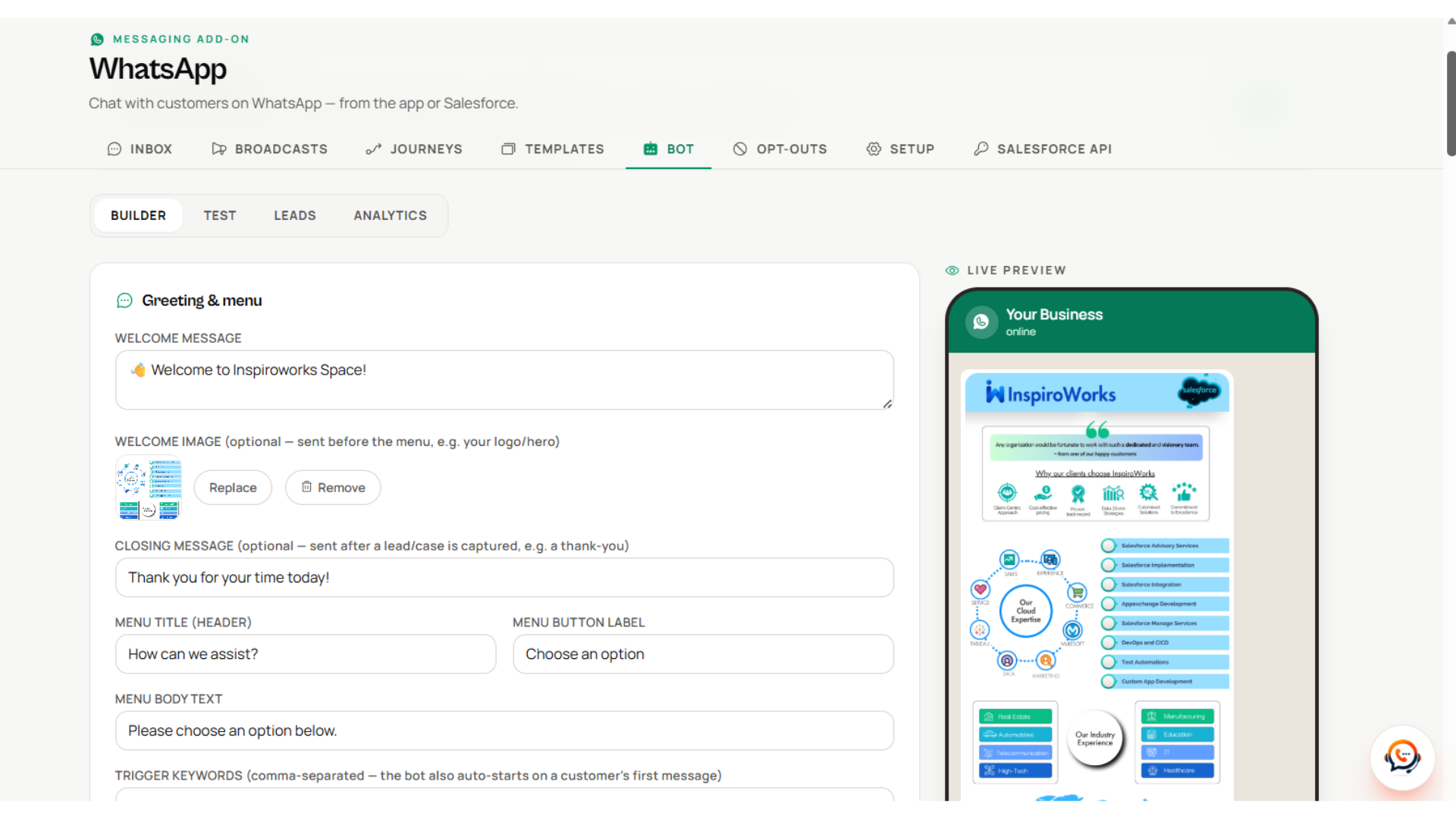Switch to the Broadcasts tab
The width and height of the screenshot is (1456, 819).
point(269,149)
